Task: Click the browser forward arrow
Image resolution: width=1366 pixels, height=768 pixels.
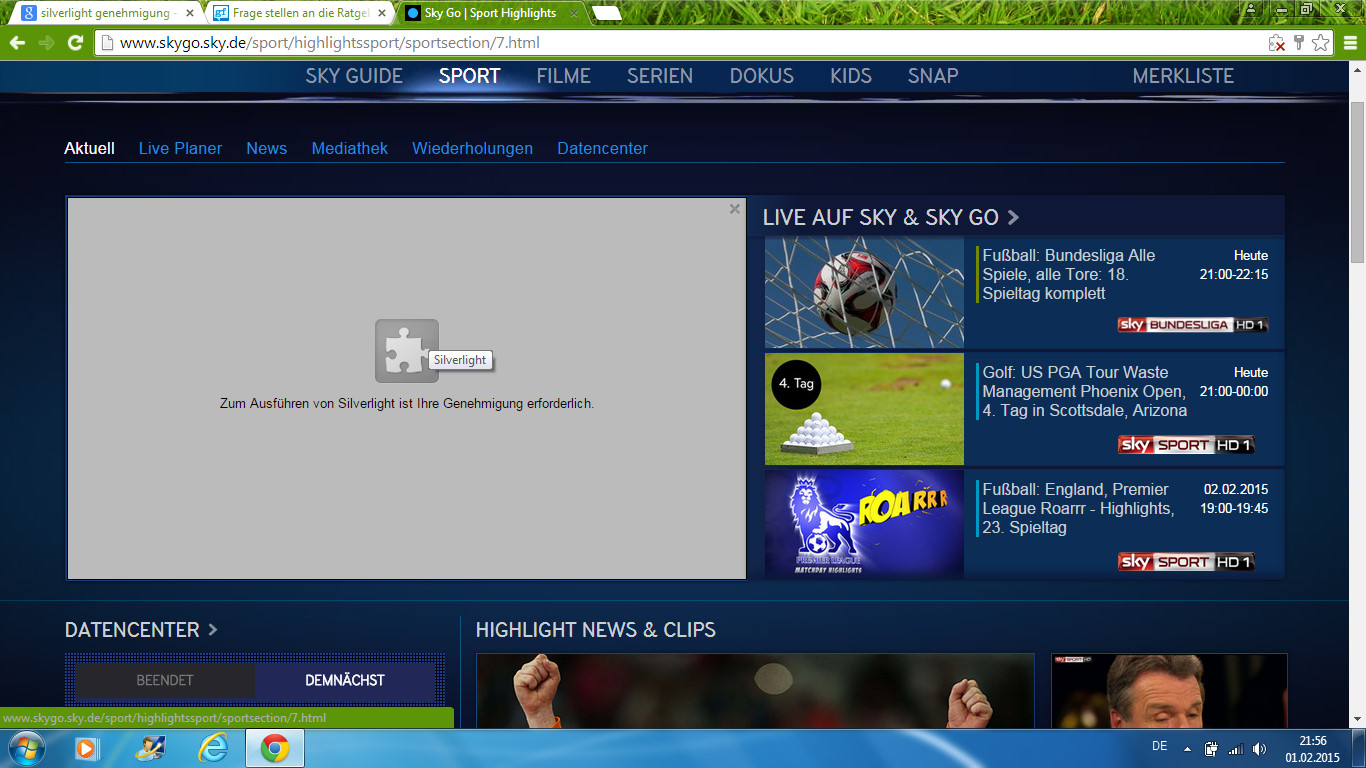Action: [46, 43]
